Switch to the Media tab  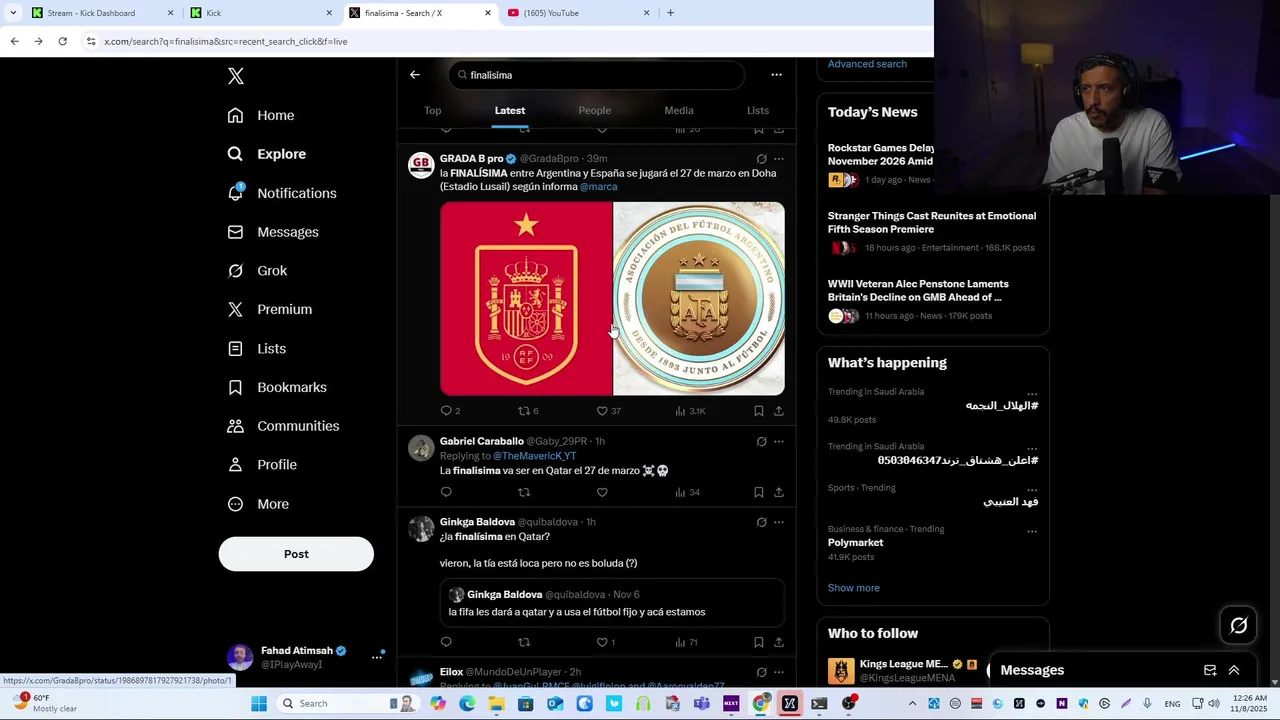(x=678, y=110)
